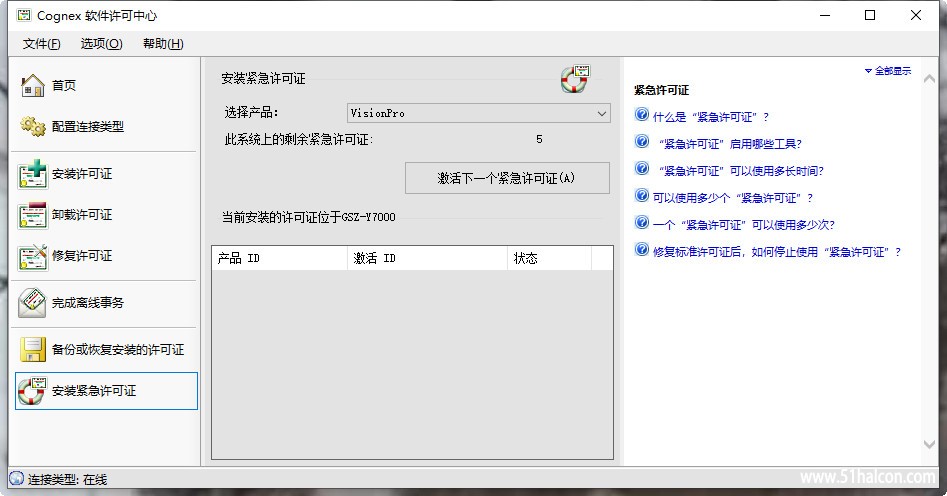Minimize the Cognex license center window
Screen dimensions: 947x496
click(x=825, y=15)
